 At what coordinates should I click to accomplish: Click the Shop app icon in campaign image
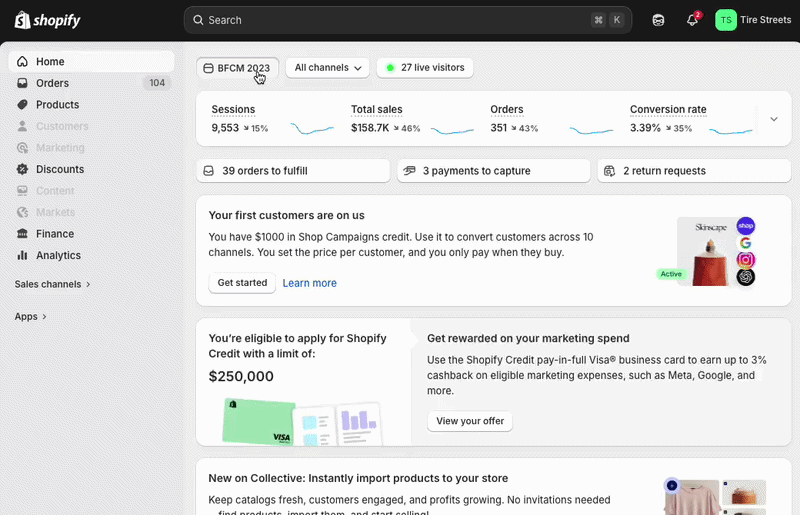click(745, 226)
